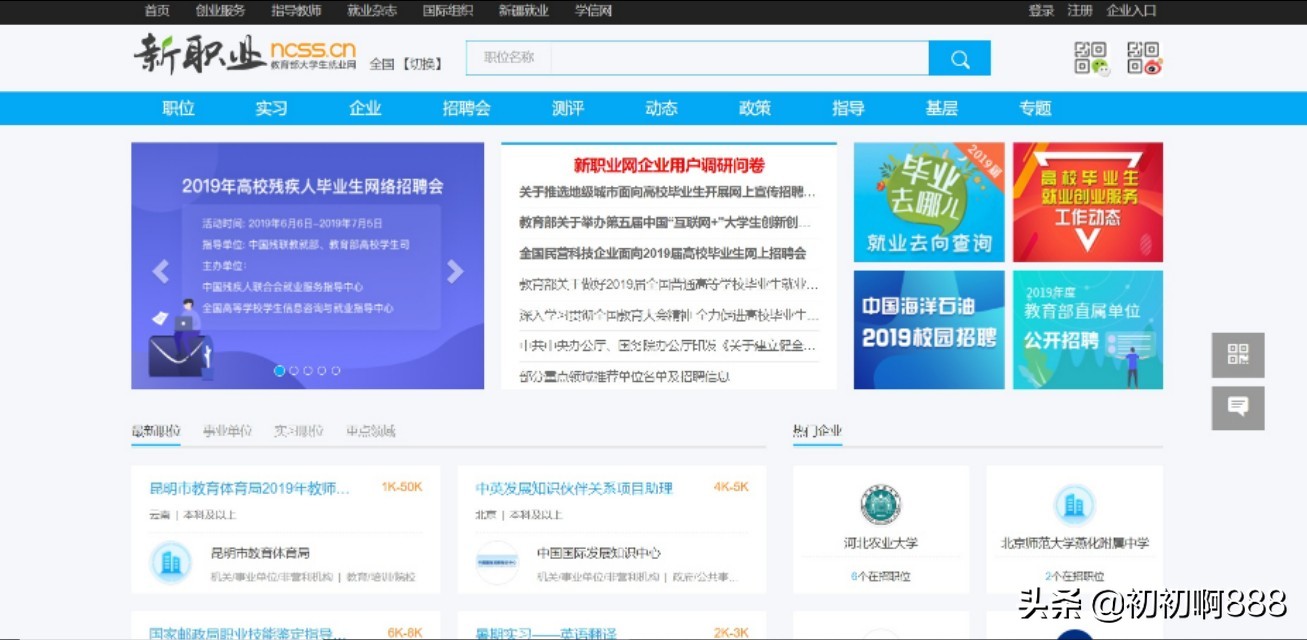Select the first carousel progress dot
The width and height of the screenshot is (1307, 640).
tap(280, 370)
